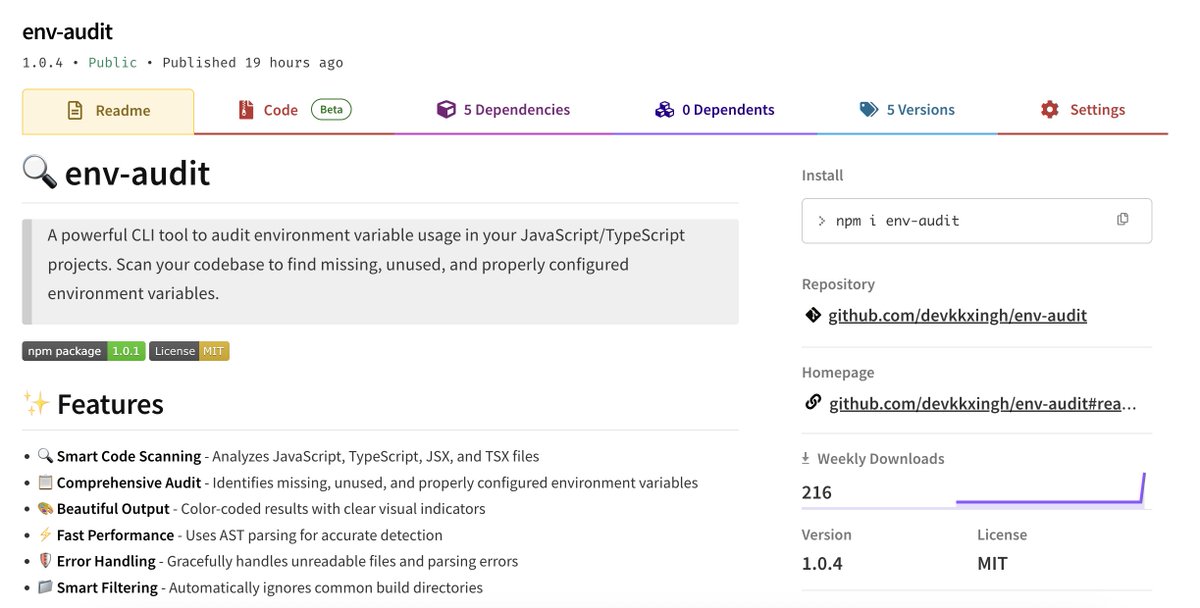Click the homepage link chain icon
This screenshot has height=608, width=1200.
click(x=813, y=403)
